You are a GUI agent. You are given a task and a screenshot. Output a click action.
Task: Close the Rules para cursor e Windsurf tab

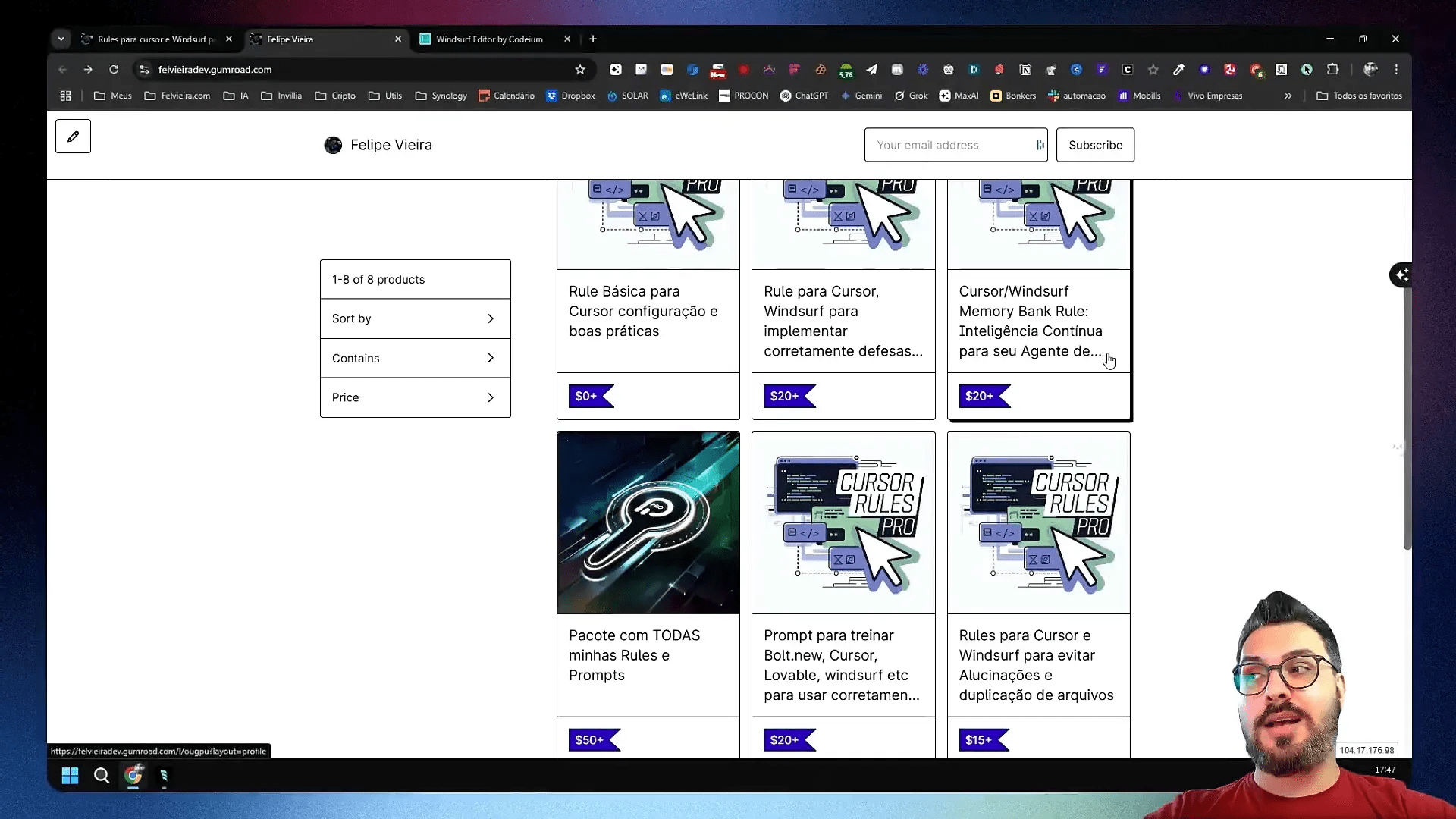[x=229, y=39]
